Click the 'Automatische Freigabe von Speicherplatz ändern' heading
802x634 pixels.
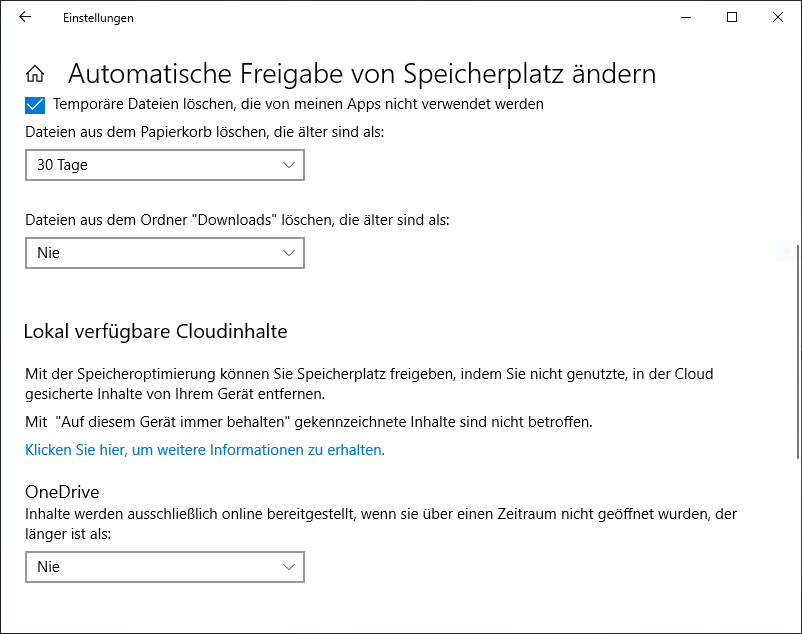[x=361, y=74]
